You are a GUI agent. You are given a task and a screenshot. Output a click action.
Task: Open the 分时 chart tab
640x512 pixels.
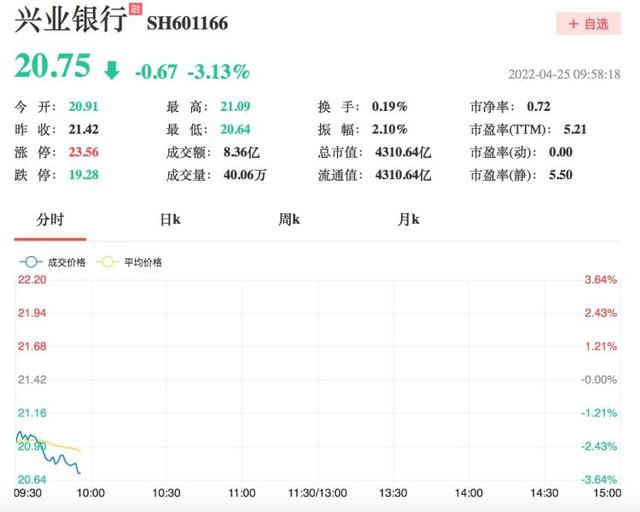[x=50, y=220]
